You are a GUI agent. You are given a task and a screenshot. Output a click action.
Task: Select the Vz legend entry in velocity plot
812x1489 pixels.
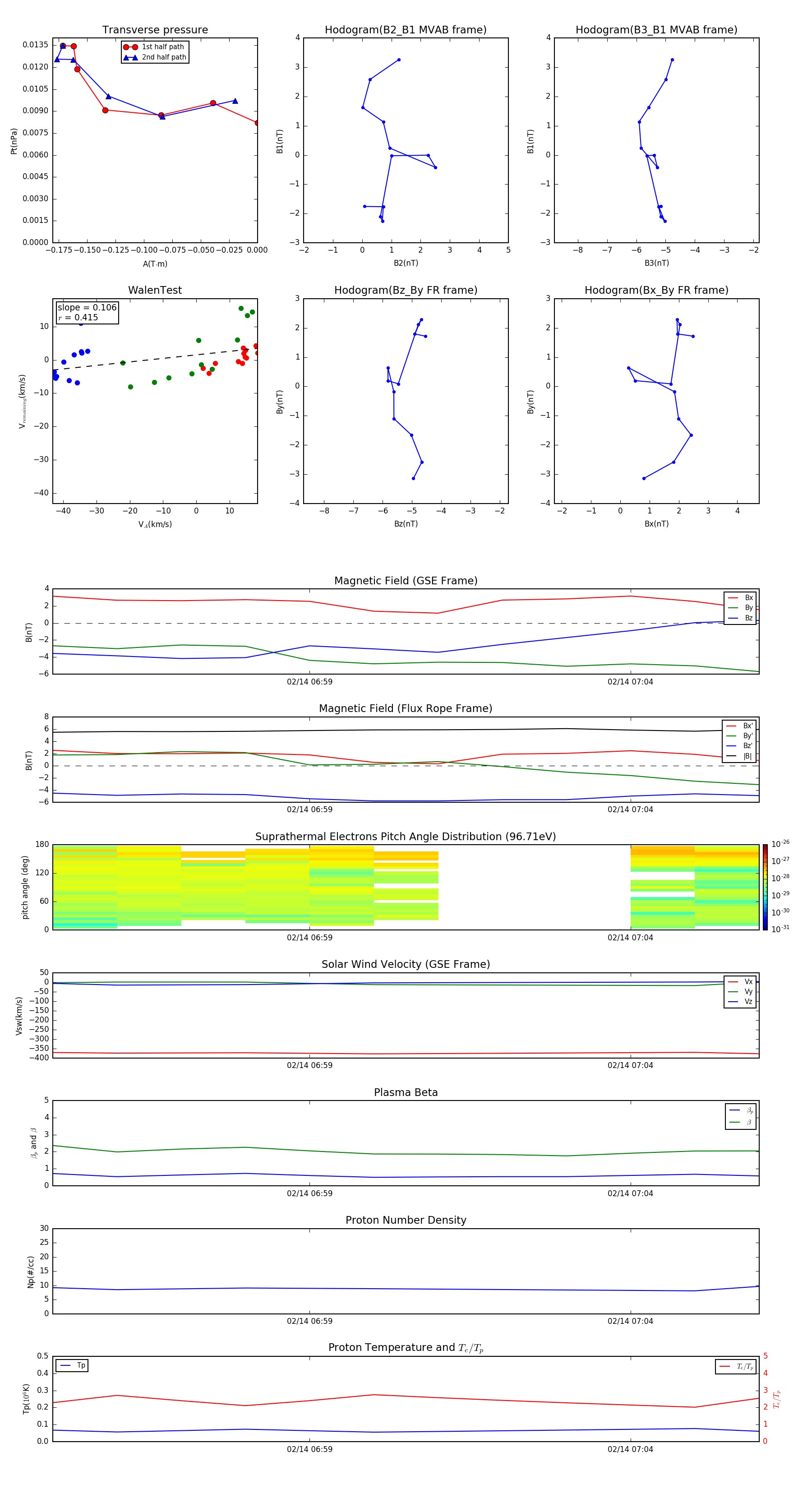click(x=740, y=1002)
